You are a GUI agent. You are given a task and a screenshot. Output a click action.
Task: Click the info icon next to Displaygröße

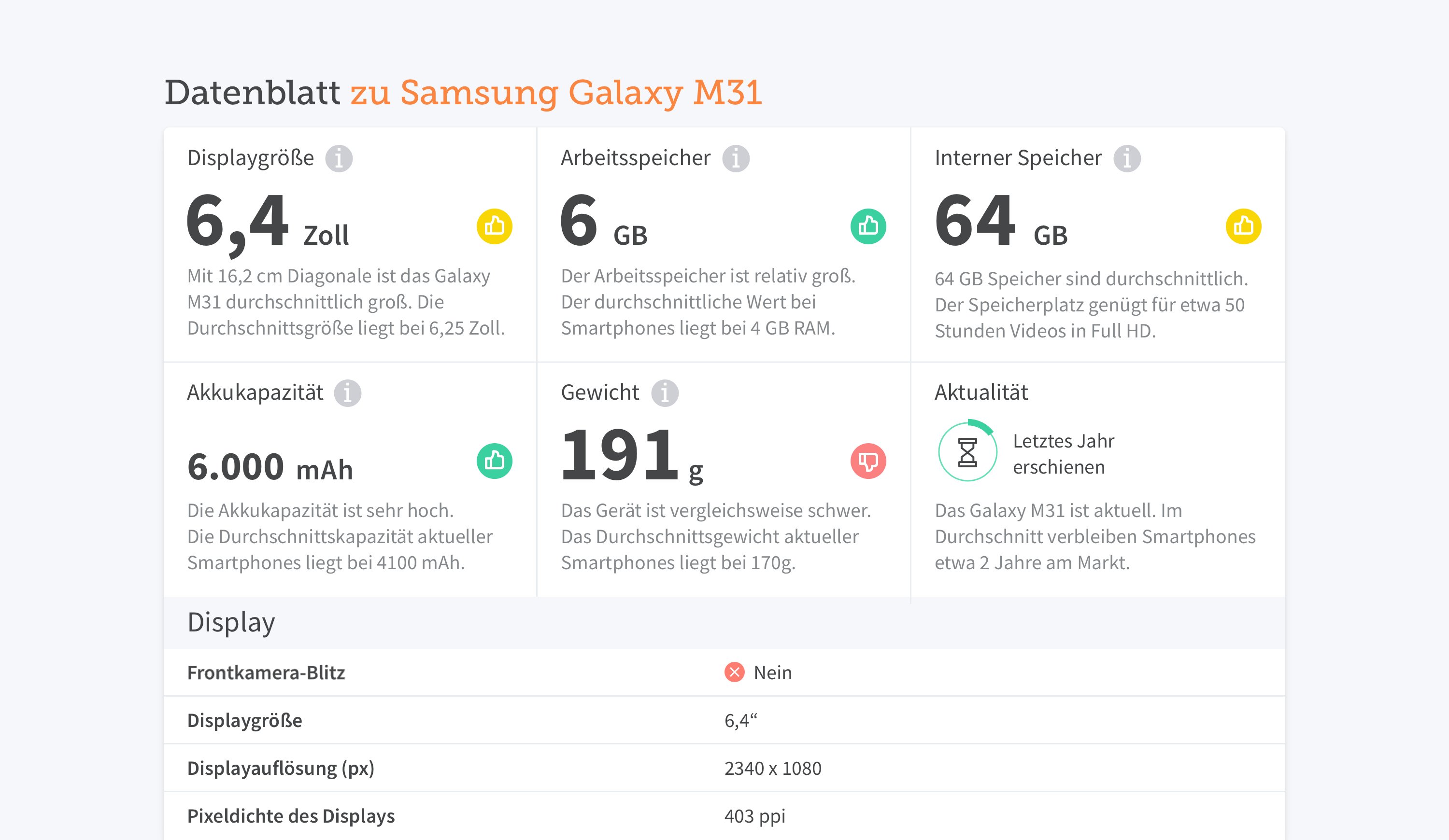pos(339,158)
